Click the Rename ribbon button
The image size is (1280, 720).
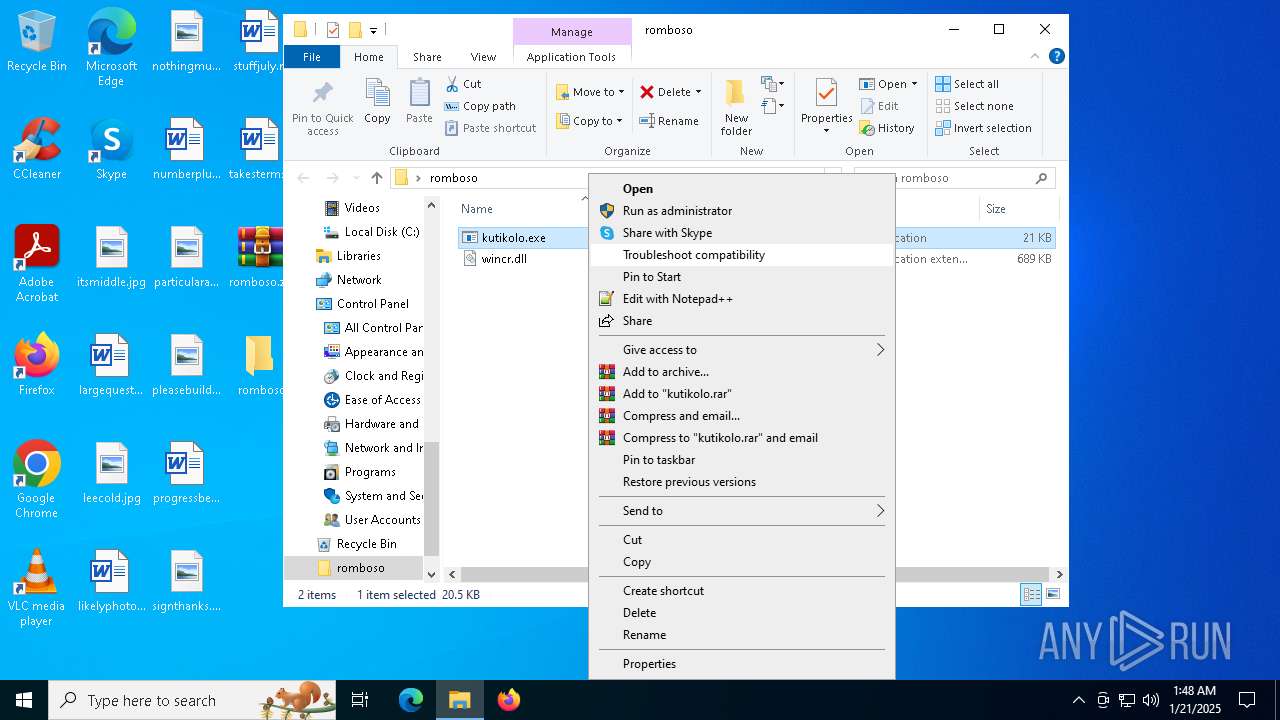pos(670,121)
